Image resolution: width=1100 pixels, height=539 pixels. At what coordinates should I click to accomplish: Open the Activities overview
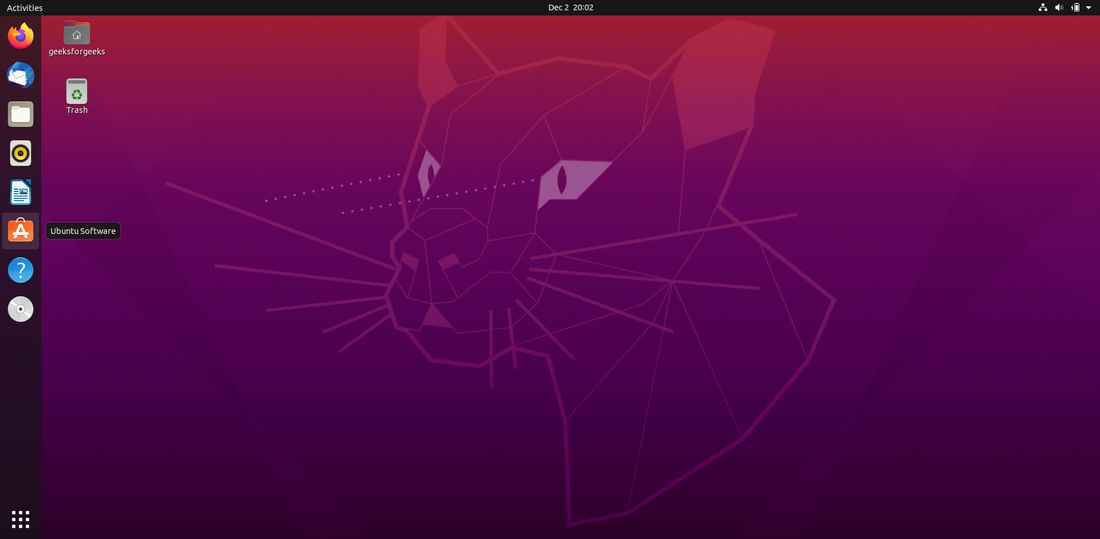click(25, 8)
